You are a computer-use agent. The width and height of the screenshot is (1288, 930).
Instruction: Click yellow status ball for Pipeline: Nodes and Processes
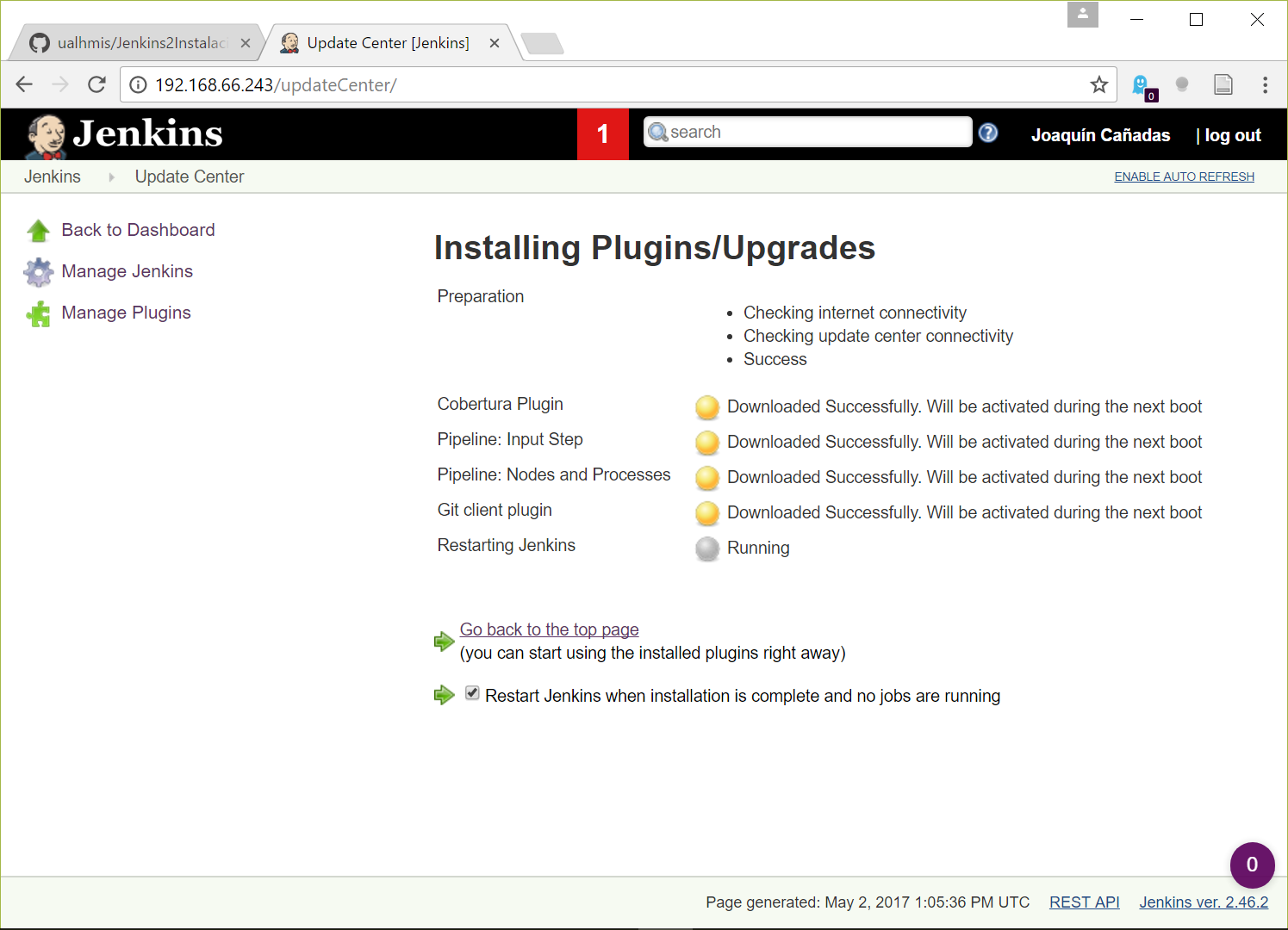[707, 478]
